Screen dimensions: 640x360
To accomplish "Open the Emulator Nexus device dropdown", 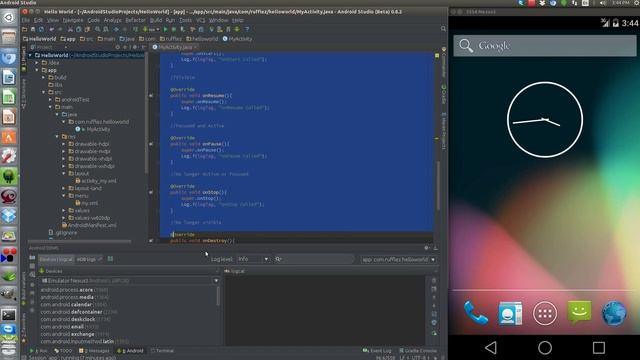I will click(129, 281).
